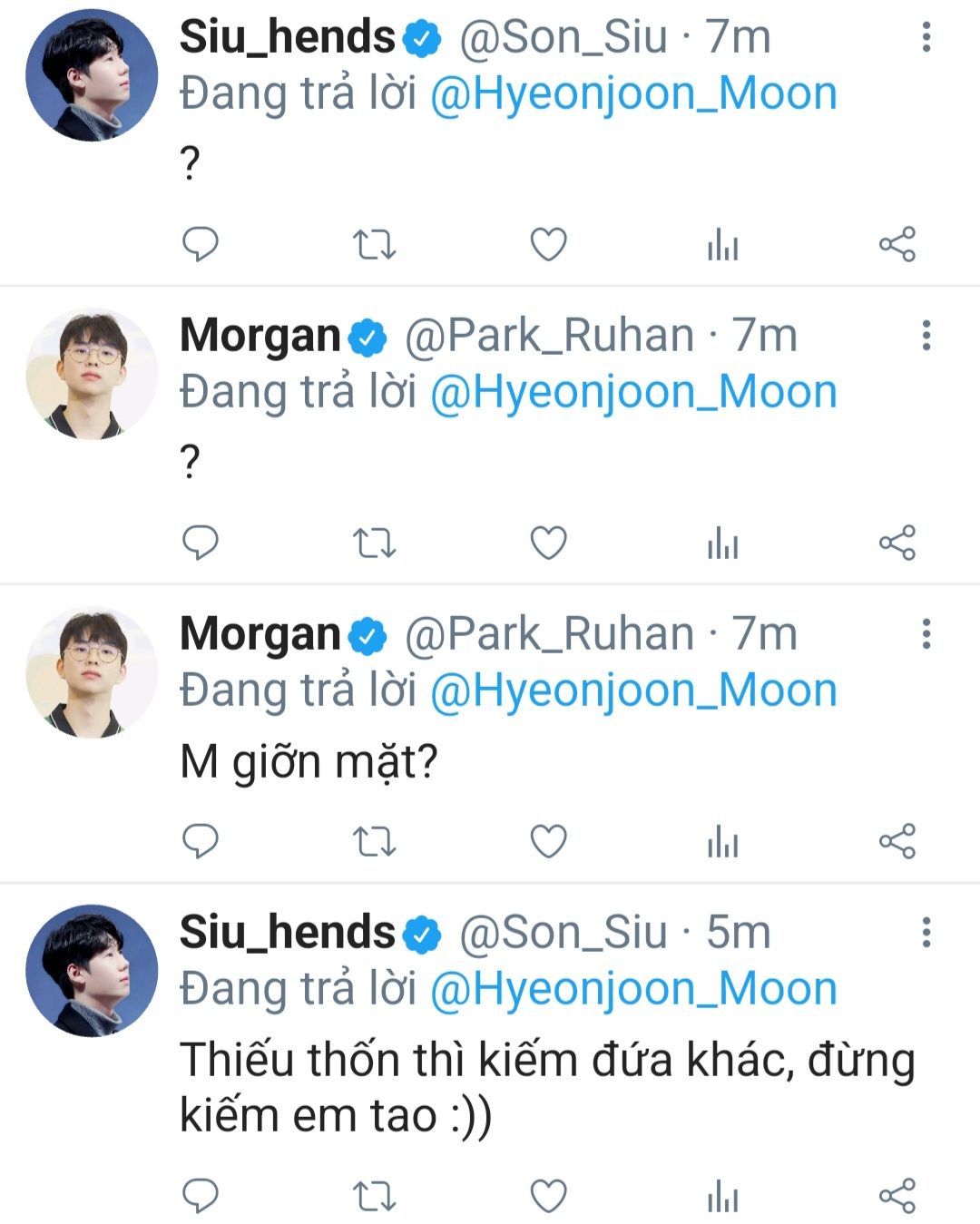Screen dimensions: 980x1224
Task: Like Morgan's "?" tweet
Action: tap(548, 543)
